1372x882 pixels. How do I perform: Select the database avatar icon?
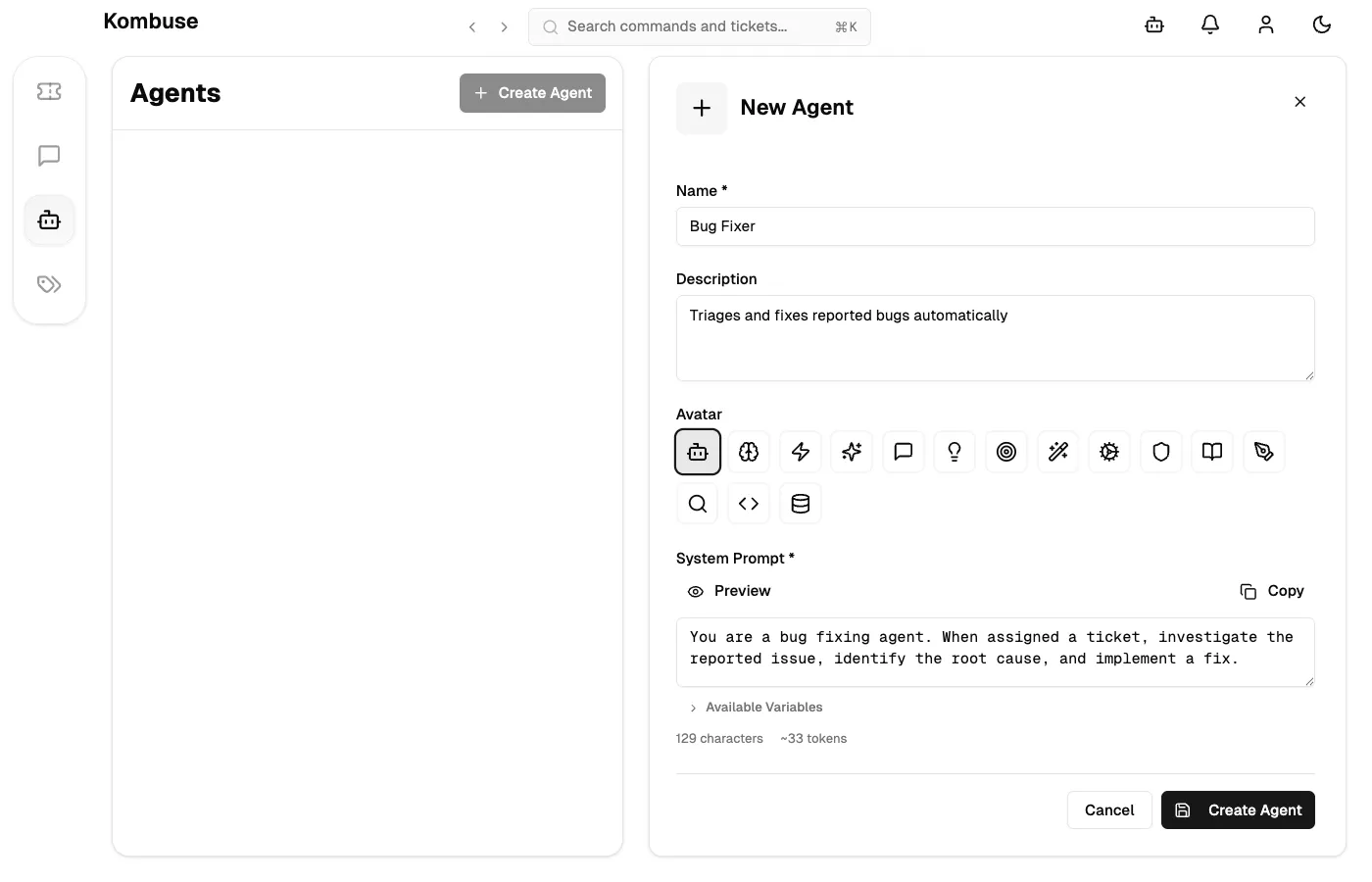tap(800, 503)
